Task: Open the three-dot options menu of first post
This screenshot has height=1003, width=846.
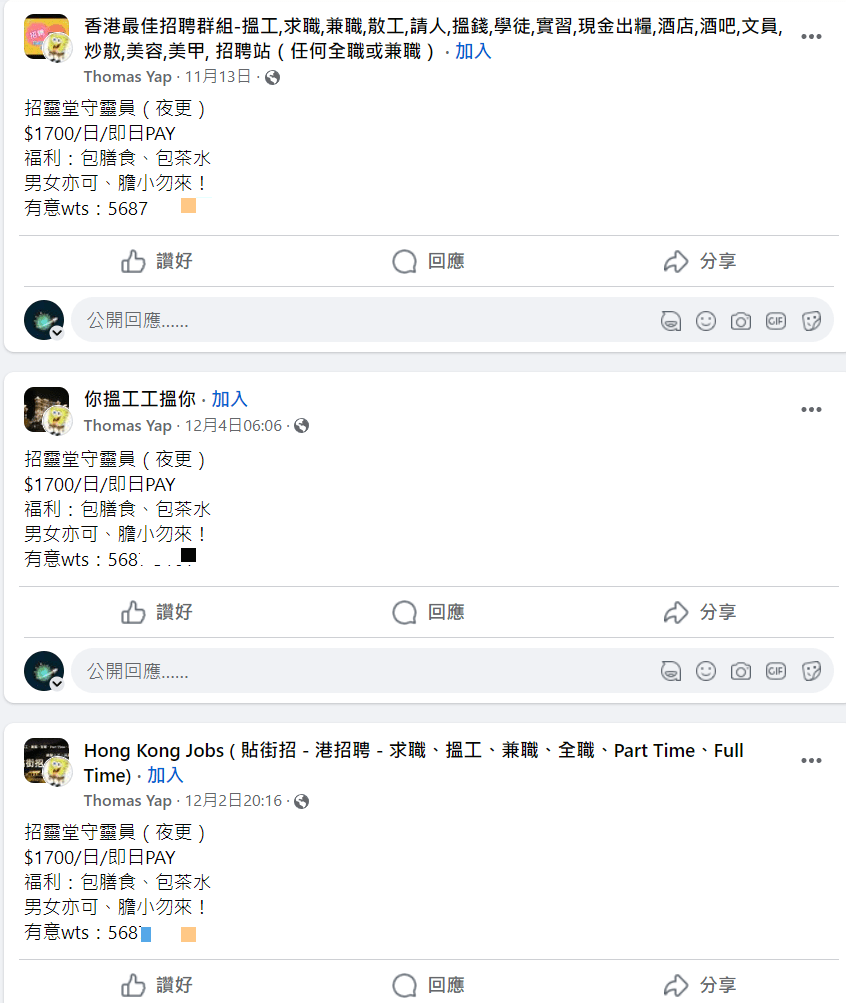Action: [x=811, y=37]
